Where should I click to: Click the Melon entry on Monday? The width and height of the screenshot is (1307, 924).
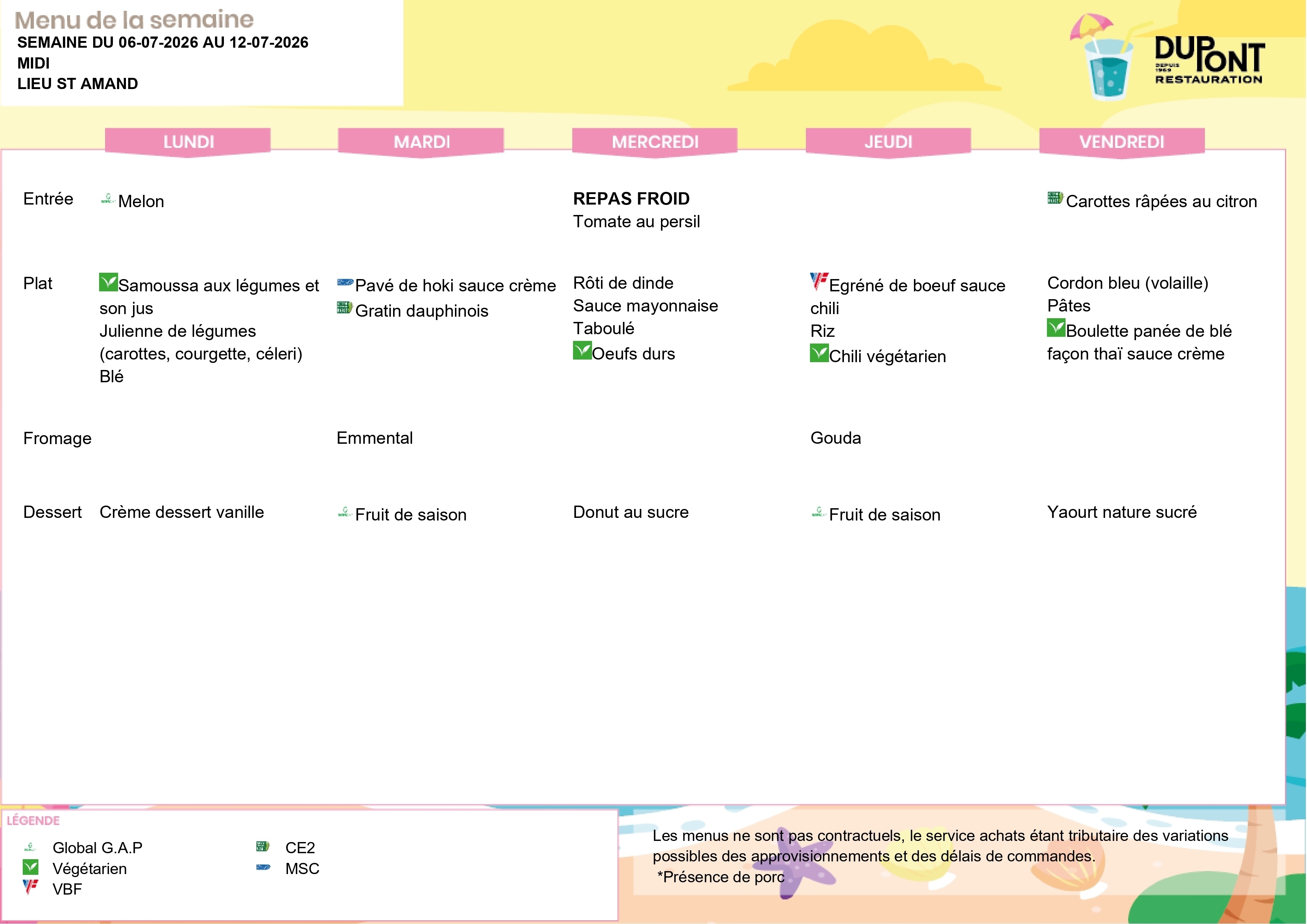pyautogui.click(x=141, y=201)
